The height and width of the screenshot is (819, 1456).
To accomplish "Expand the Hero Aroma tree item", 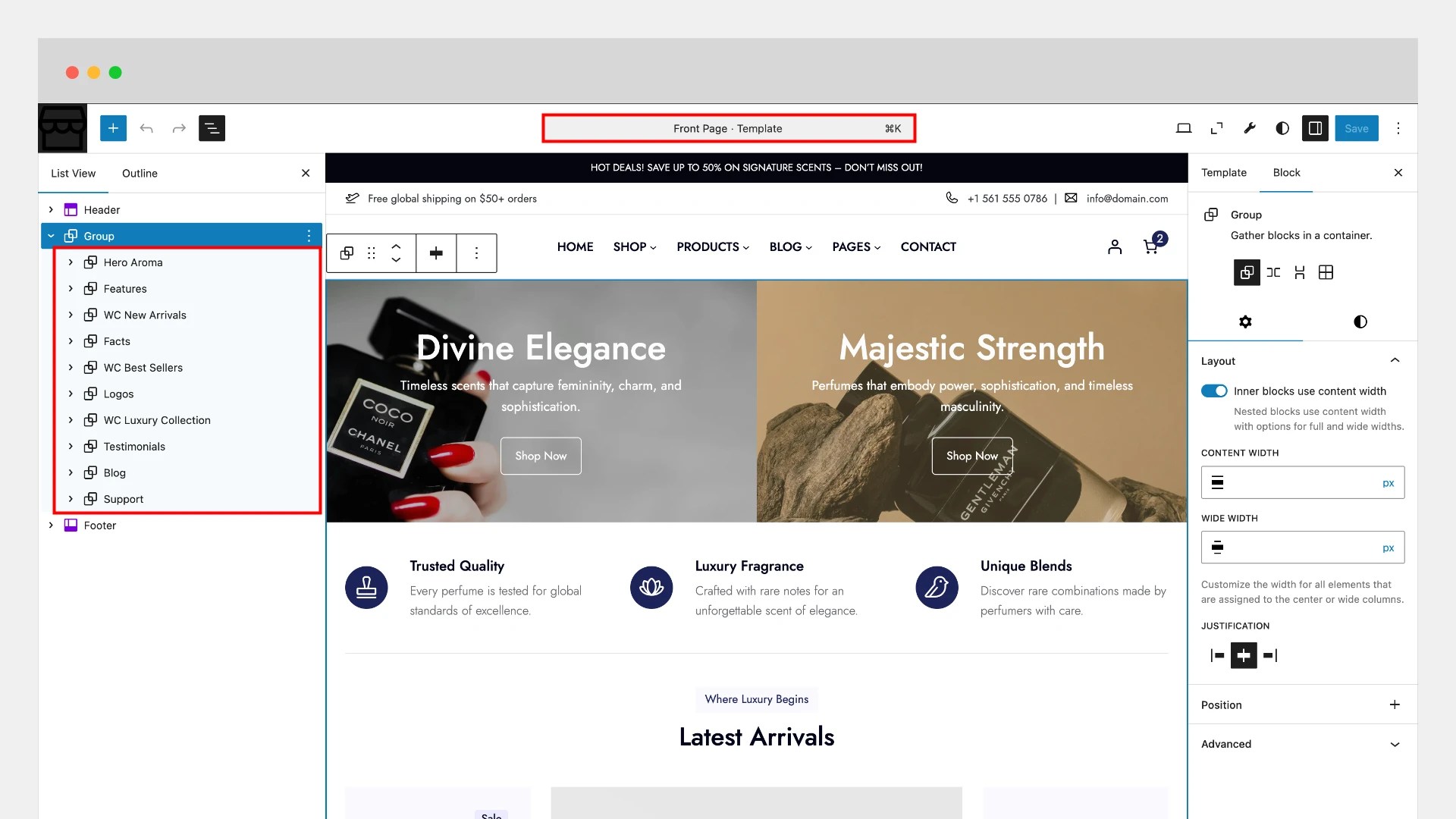I will click(x=71, y=262).
